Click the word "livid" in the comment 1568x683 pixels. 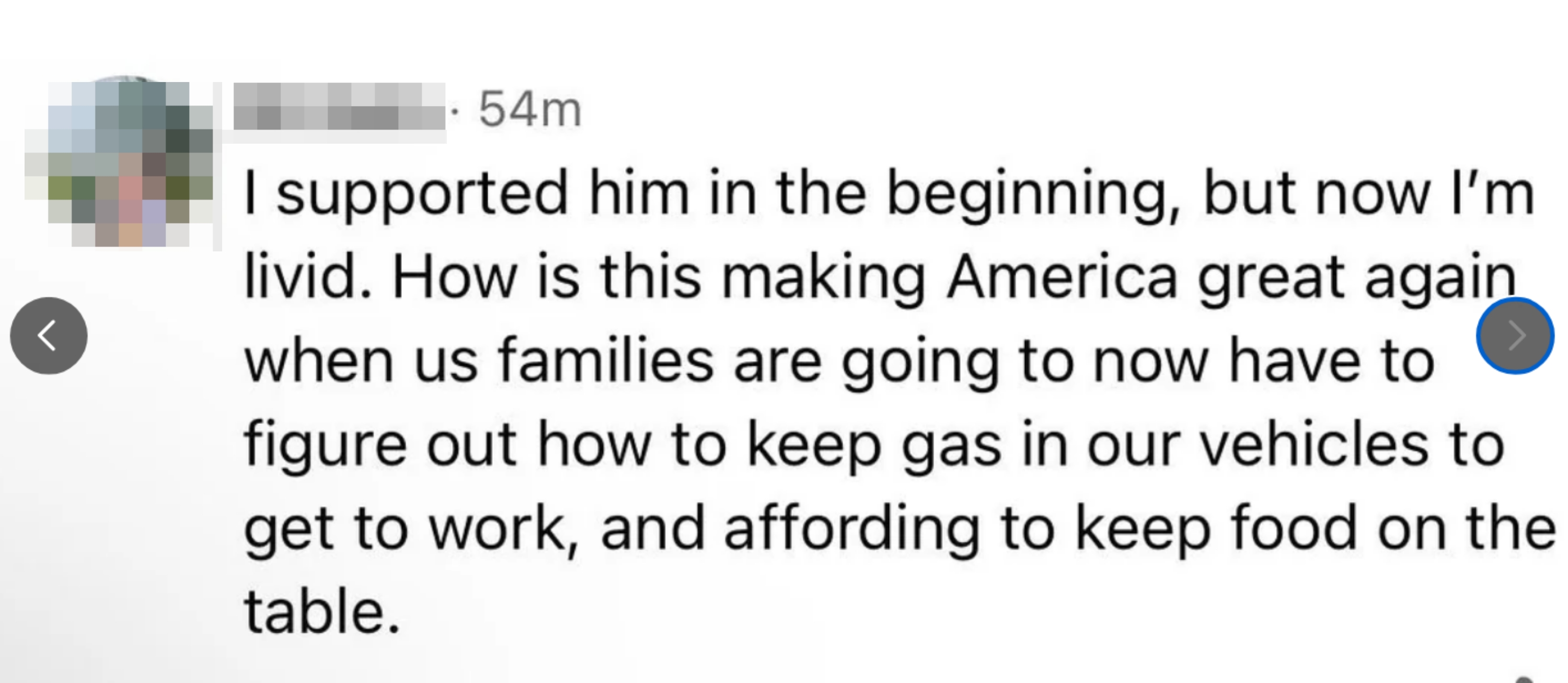307,277
